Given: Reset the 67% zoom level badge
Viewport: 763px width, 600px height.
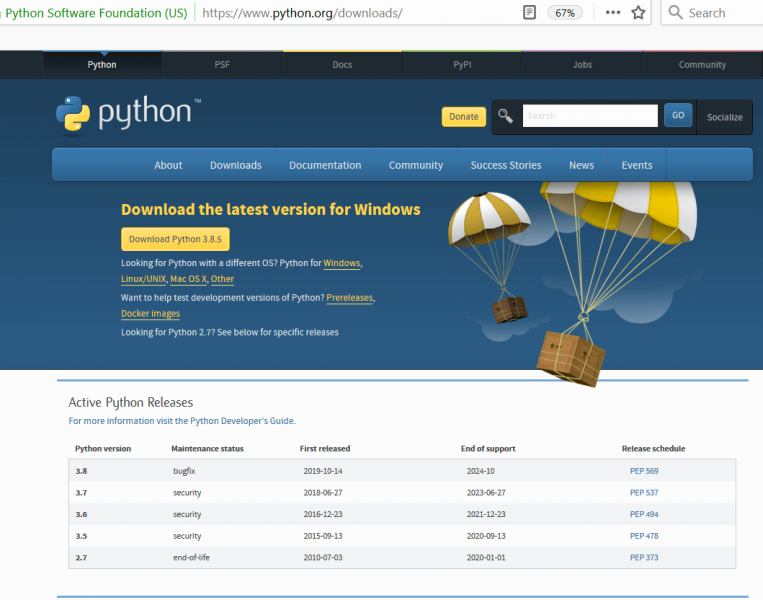Looking at the screenshot, I should (565, 13).
